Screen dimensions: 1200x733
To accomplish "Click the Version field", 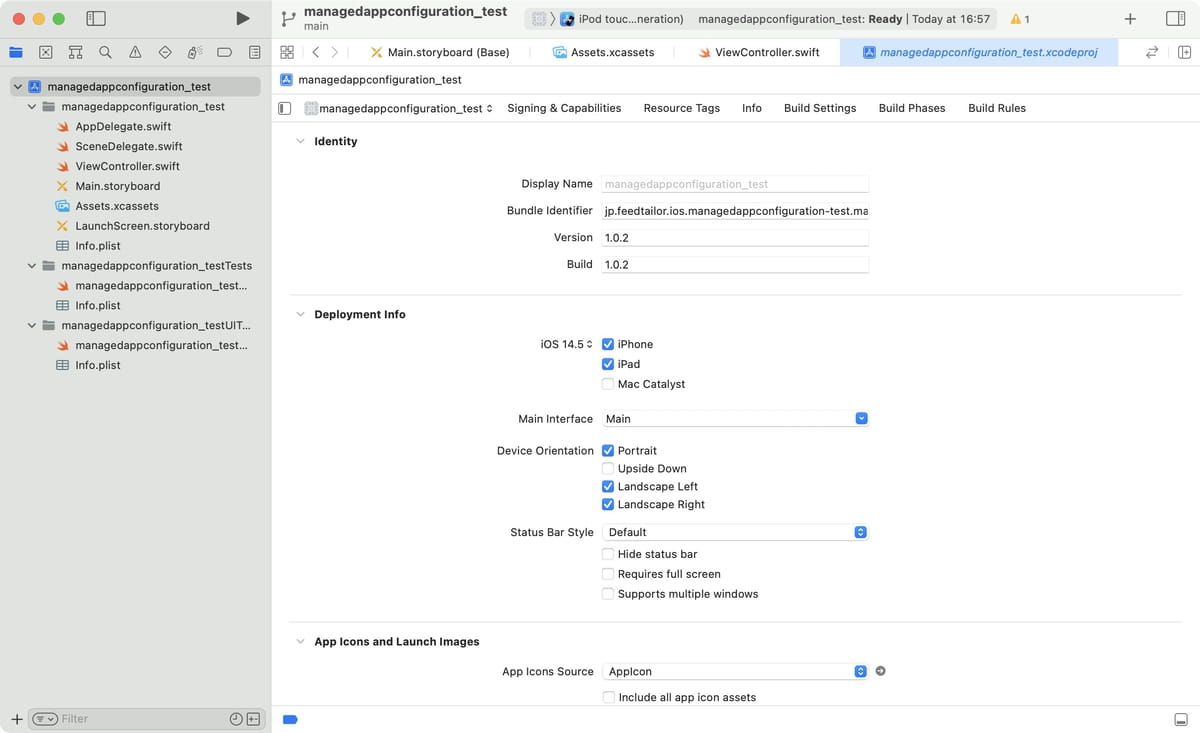I will coord(735,238).
